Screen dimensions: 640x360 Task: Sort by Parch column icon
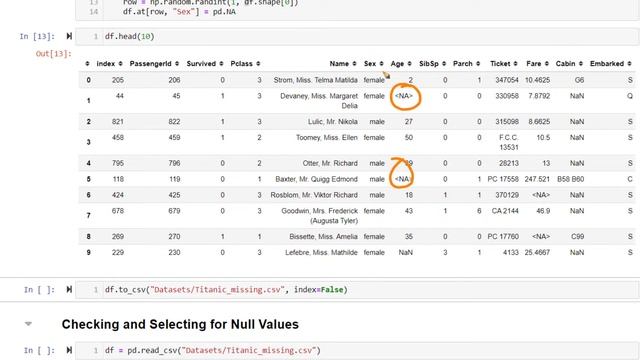pos(478,64)
